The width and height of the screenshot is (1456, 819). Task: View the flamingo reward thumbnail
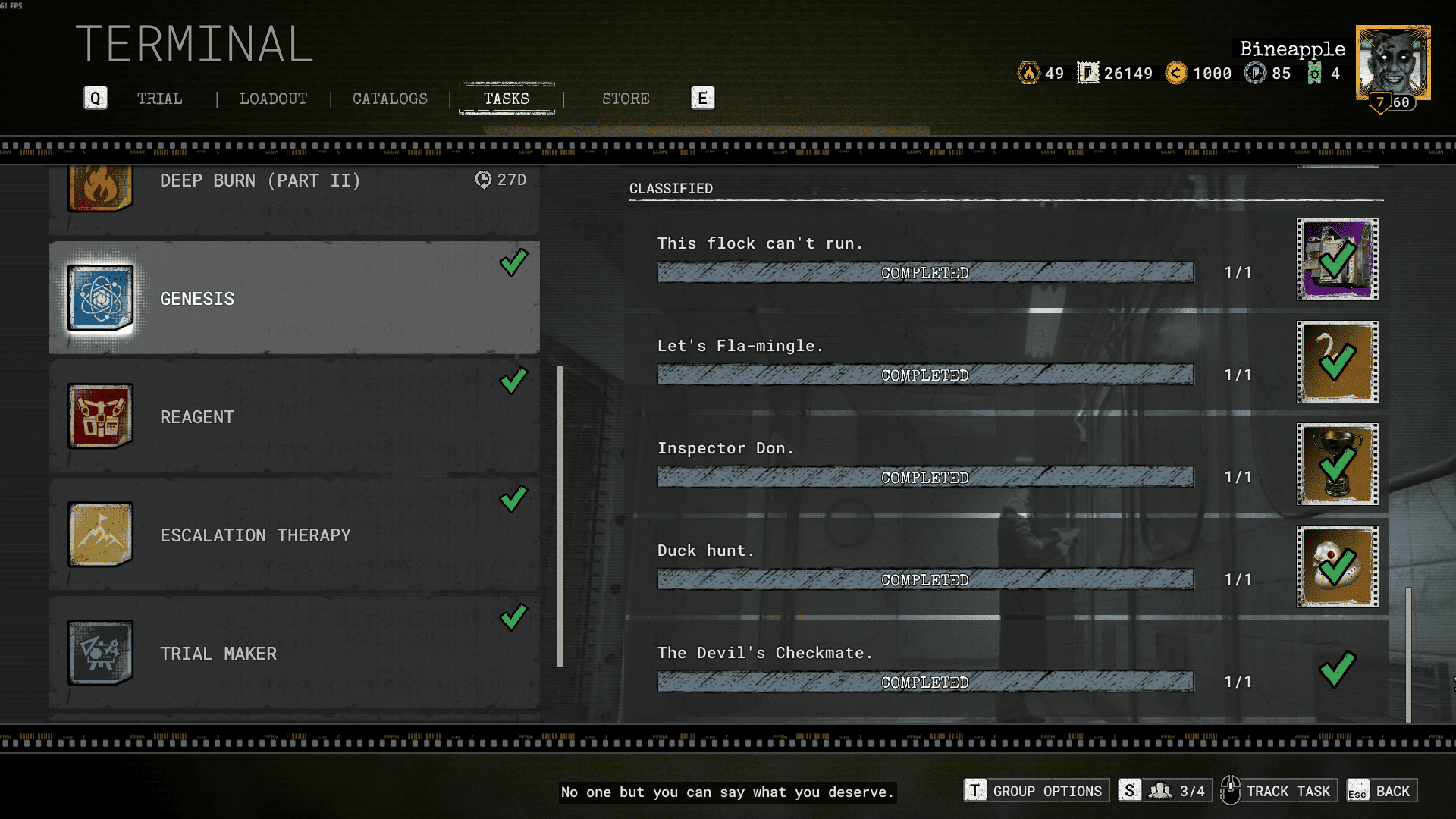coord(1337,362)
